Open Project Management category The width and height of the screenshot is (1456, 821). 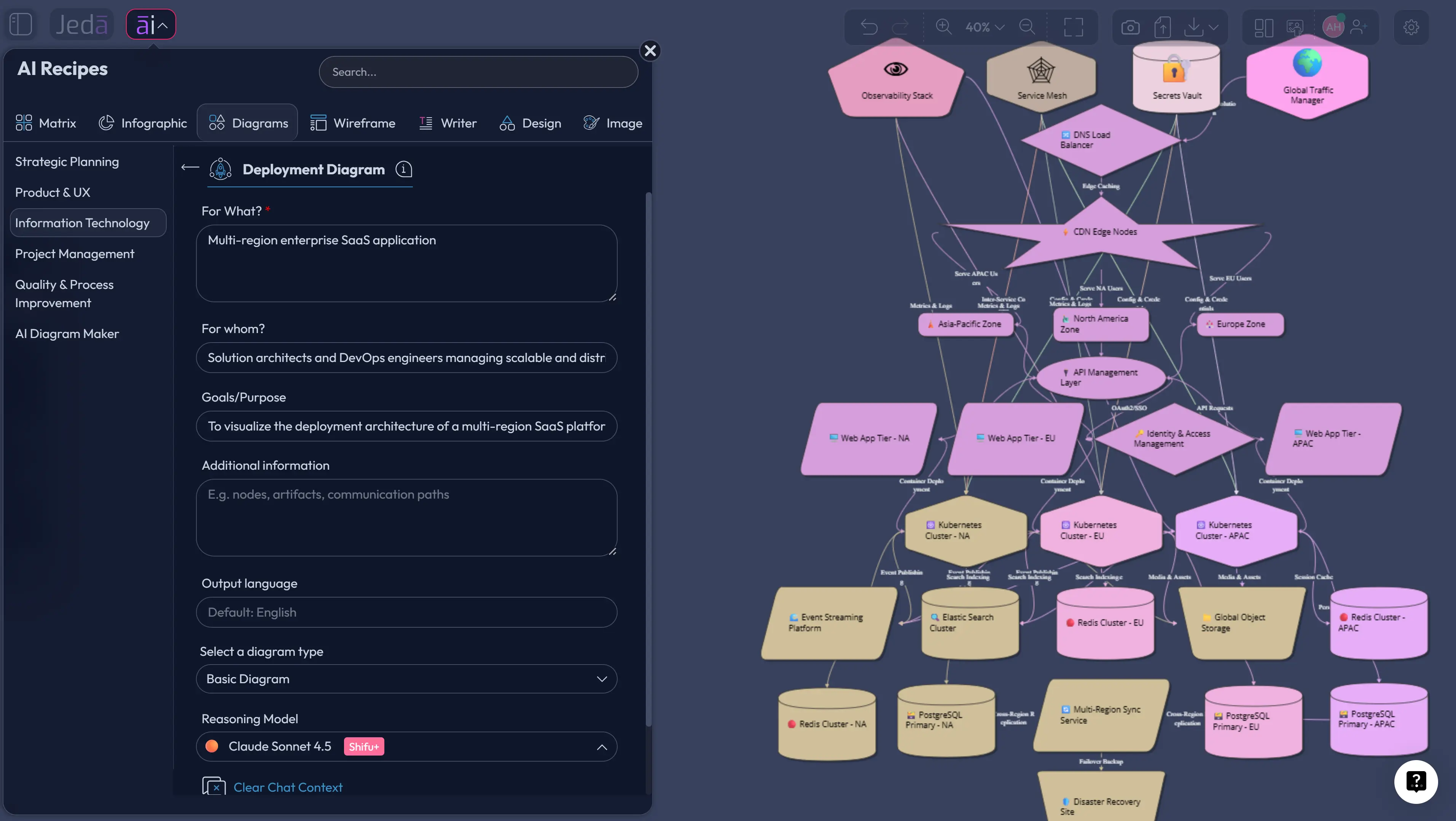[75, 254]
